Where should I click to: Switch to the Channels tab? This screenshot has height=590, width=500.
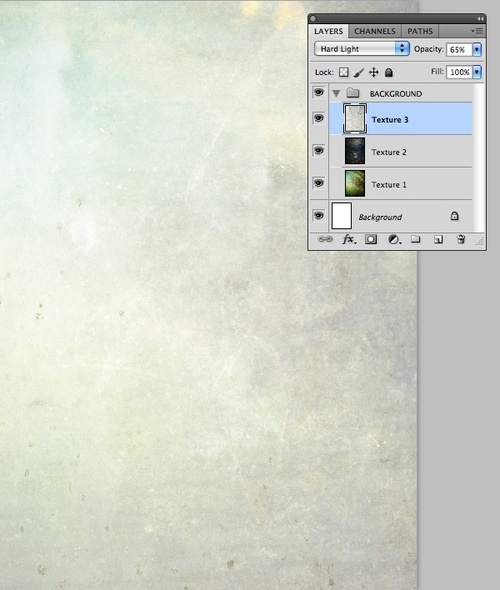point(375,31)
